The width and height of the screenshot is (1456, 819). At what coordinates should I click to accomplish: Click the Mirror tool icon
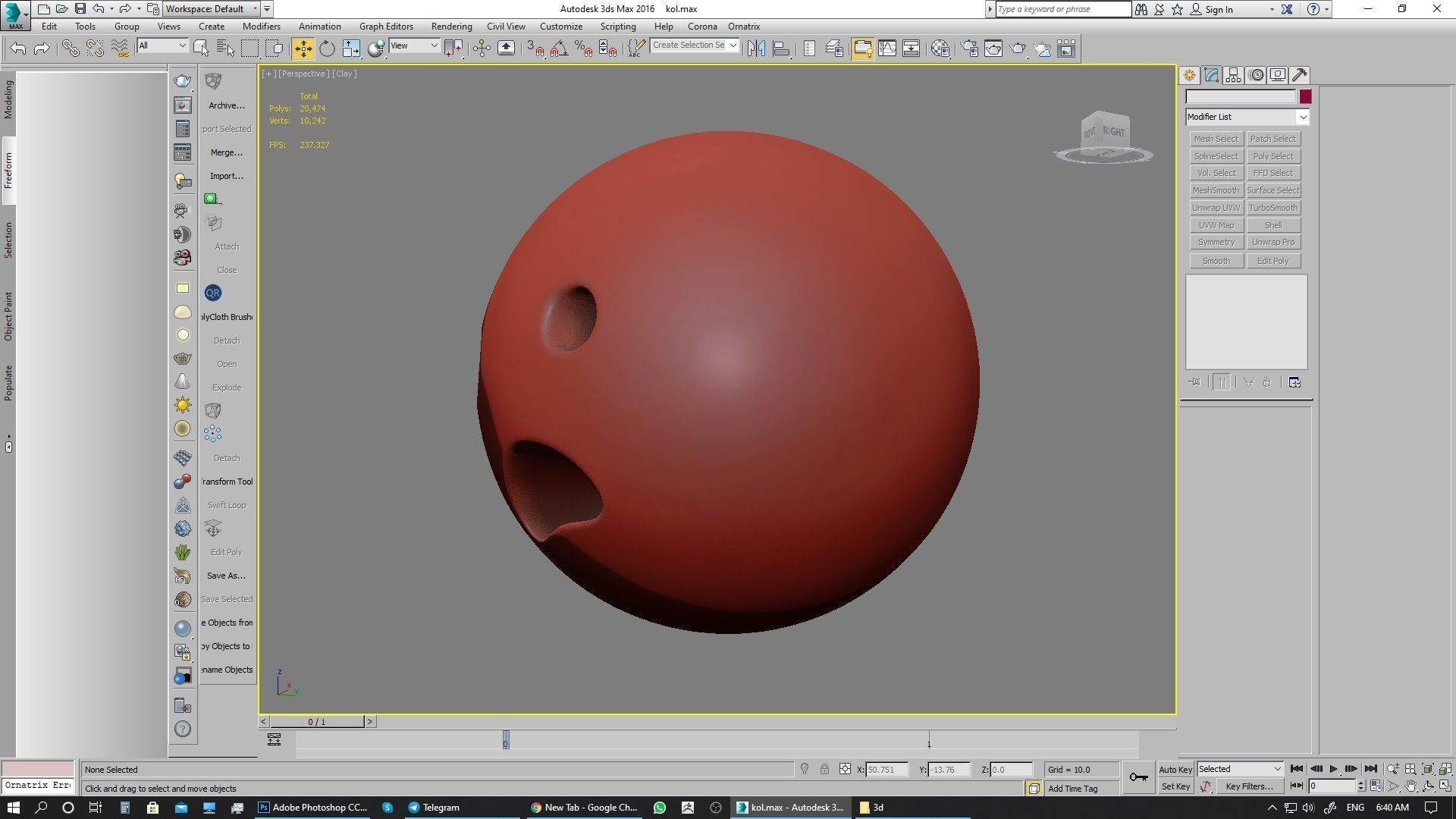tap(756, 49)
